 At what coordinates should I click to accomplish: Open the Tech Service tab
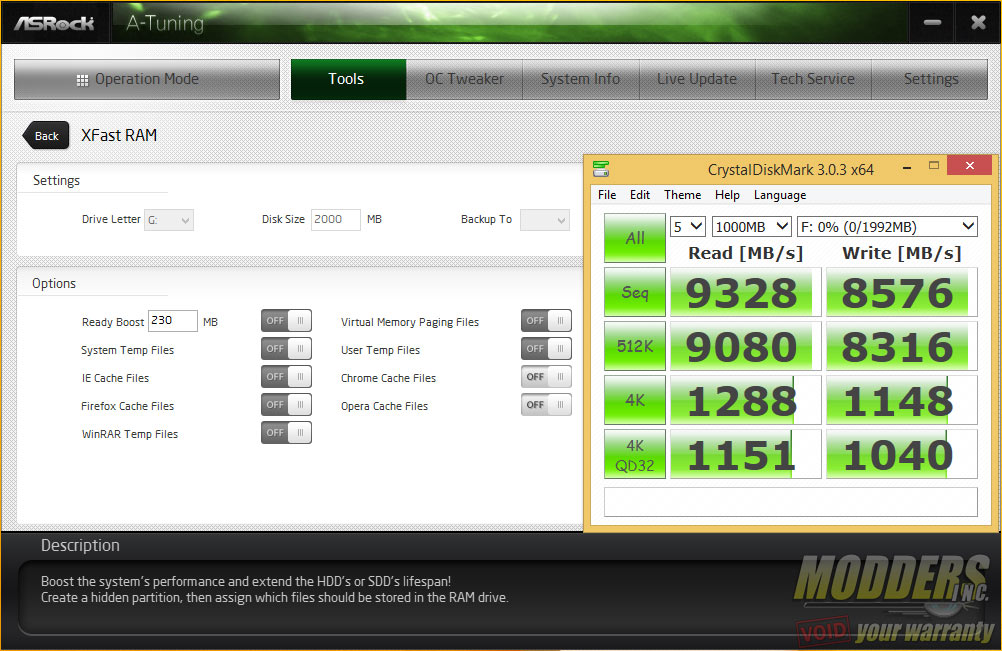click(813, 79)
